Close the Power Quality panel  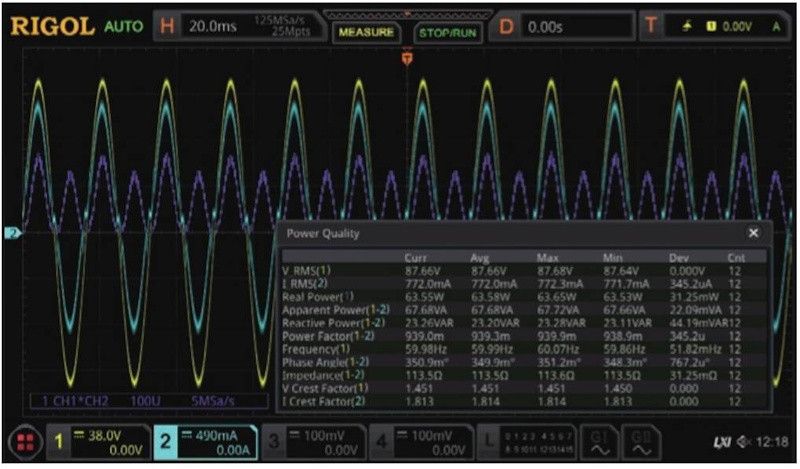tap(753, 233)
